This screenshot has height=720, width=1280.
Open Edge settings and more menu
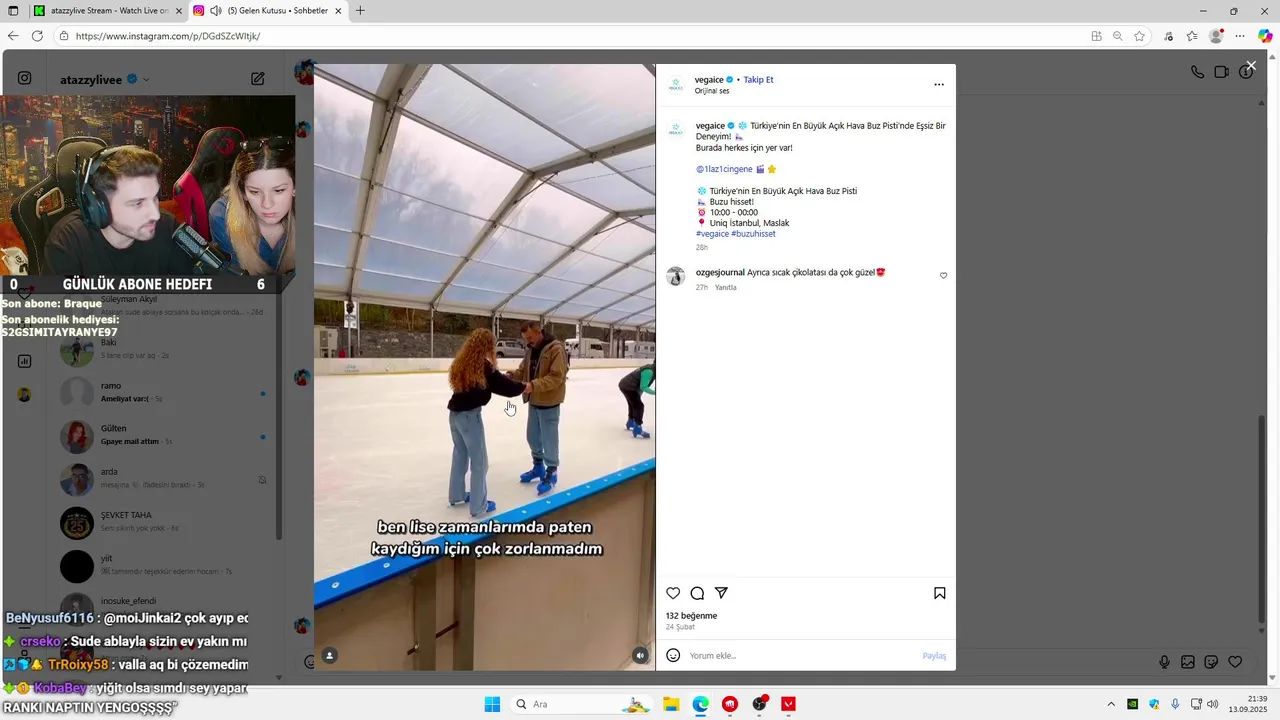pyautogui.click(x=1241, y=36)
